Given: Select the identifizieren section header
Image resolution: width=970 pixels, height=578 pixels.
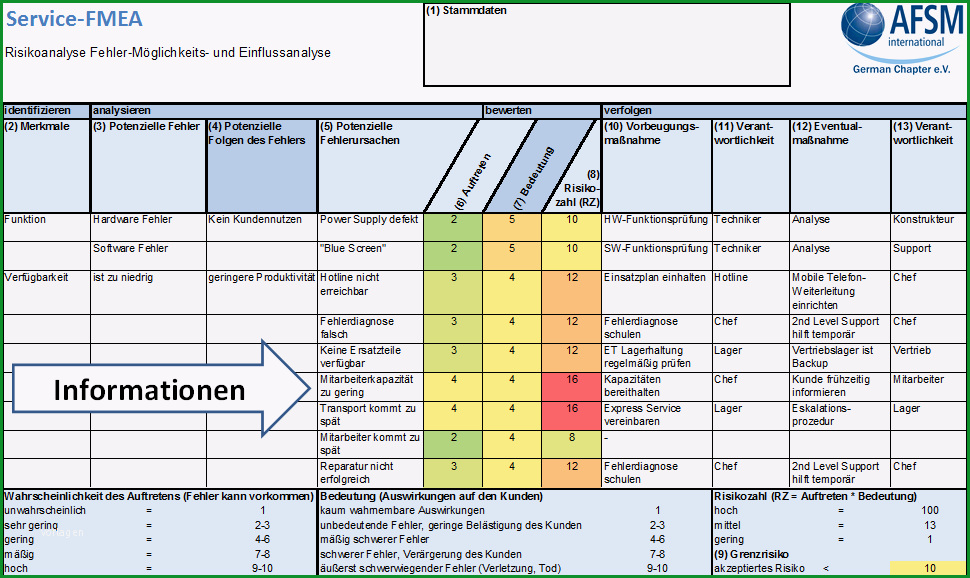Looking at the screenshot, I should pyautogui.click(x=47, y=111).
